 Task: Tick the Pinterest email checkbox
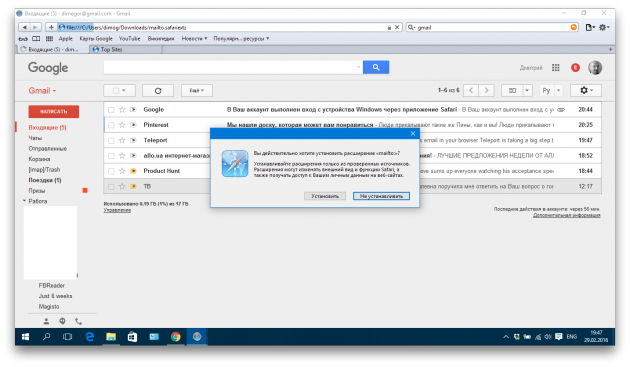point(111,125)
